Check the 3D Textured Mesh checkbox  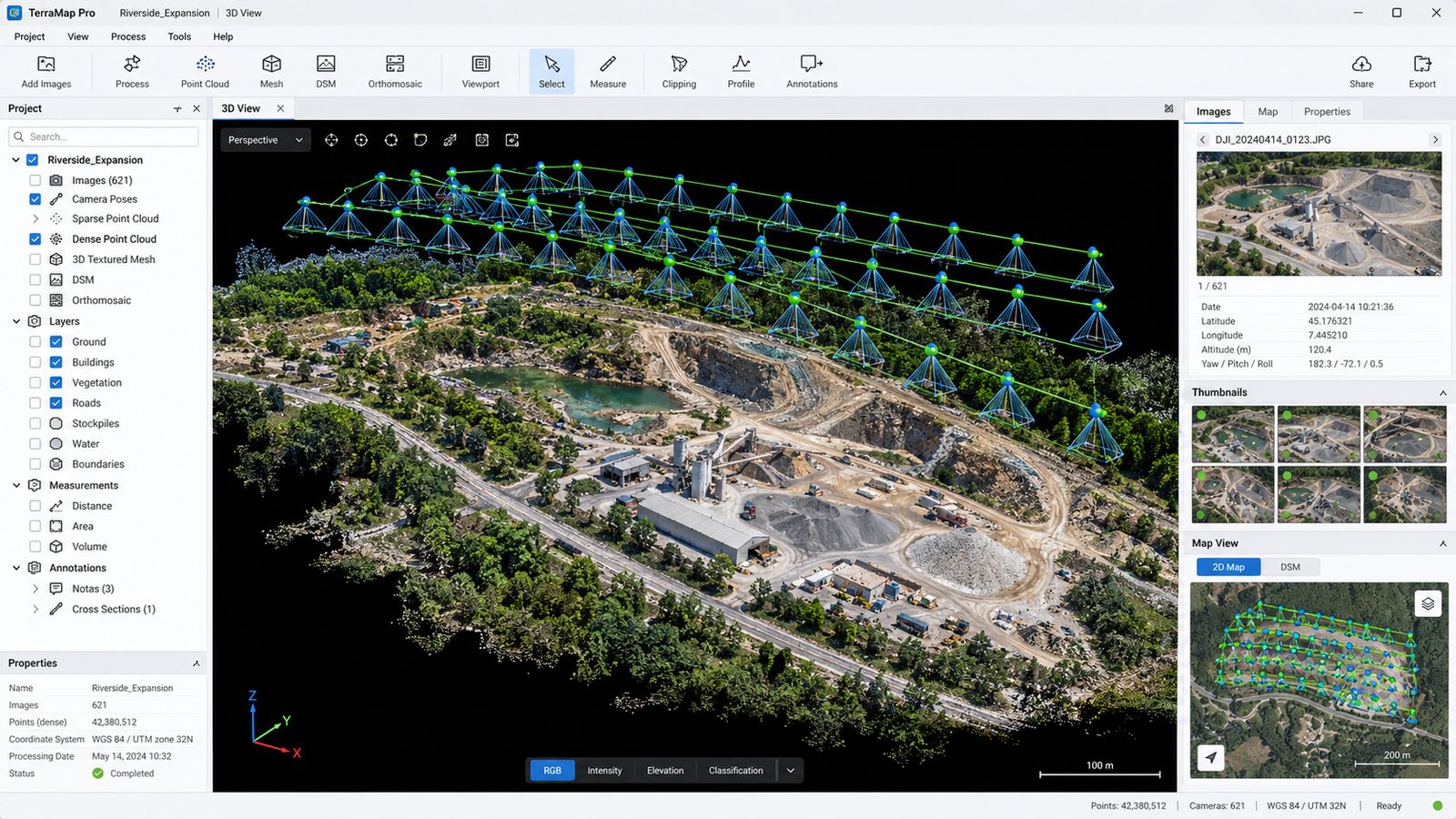pos(35,259)
